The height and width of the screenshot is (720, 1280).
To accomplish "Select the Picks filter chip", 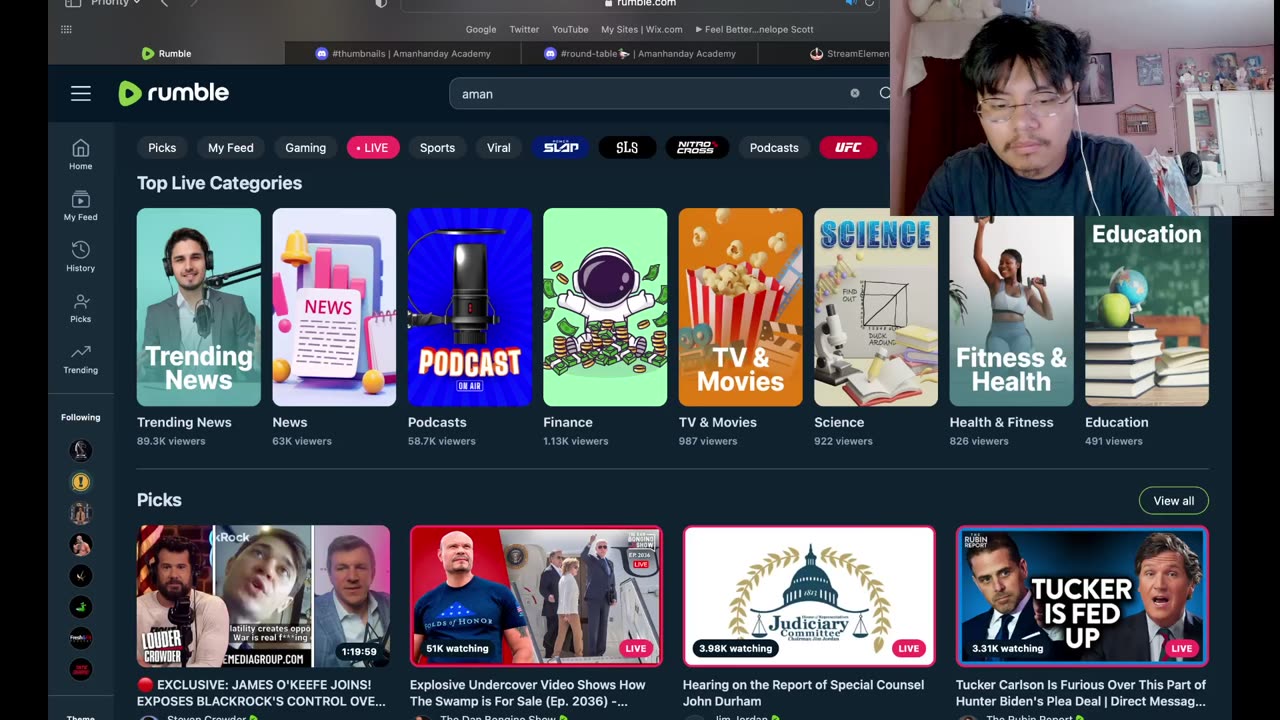I will click(162, 147).
